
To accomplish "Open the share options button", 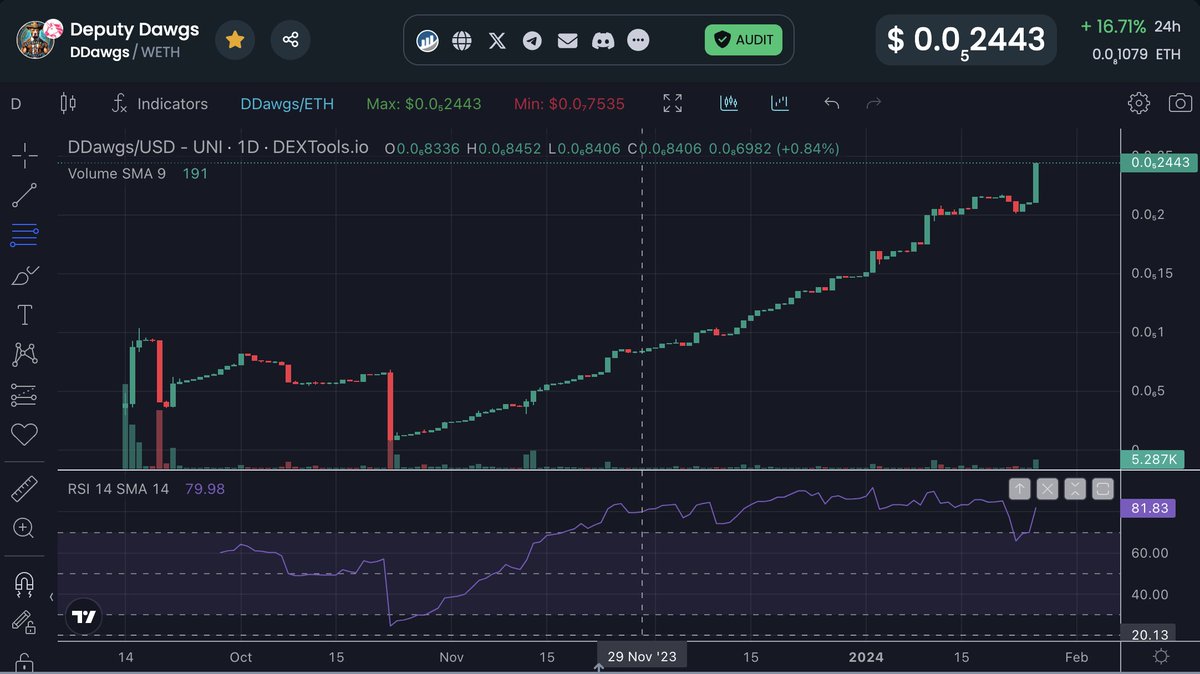I will [291, 40].
